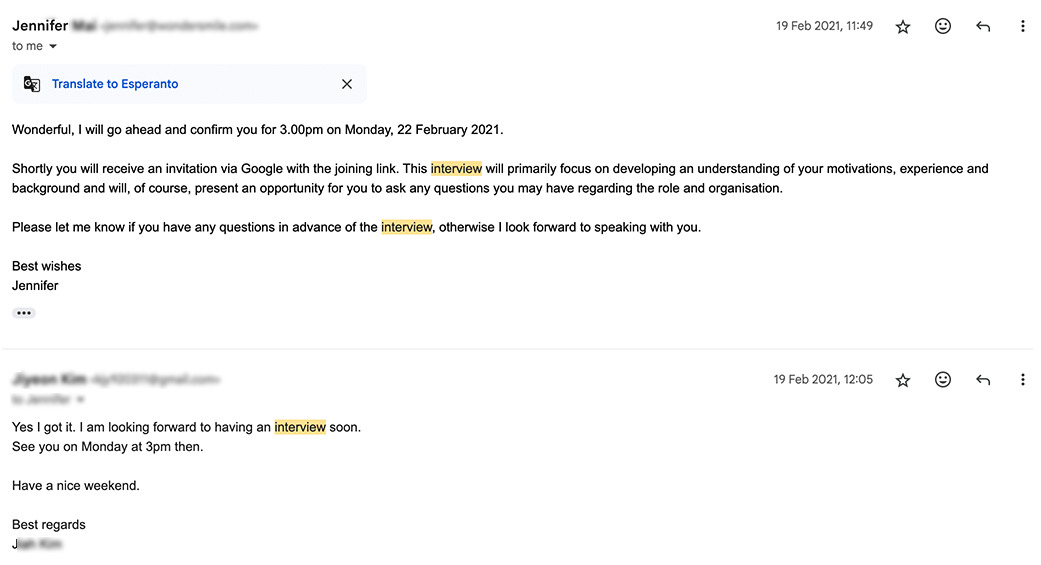Click the translate icon in banner
This screenshot has width=1041, height=565.
(32, 84)
